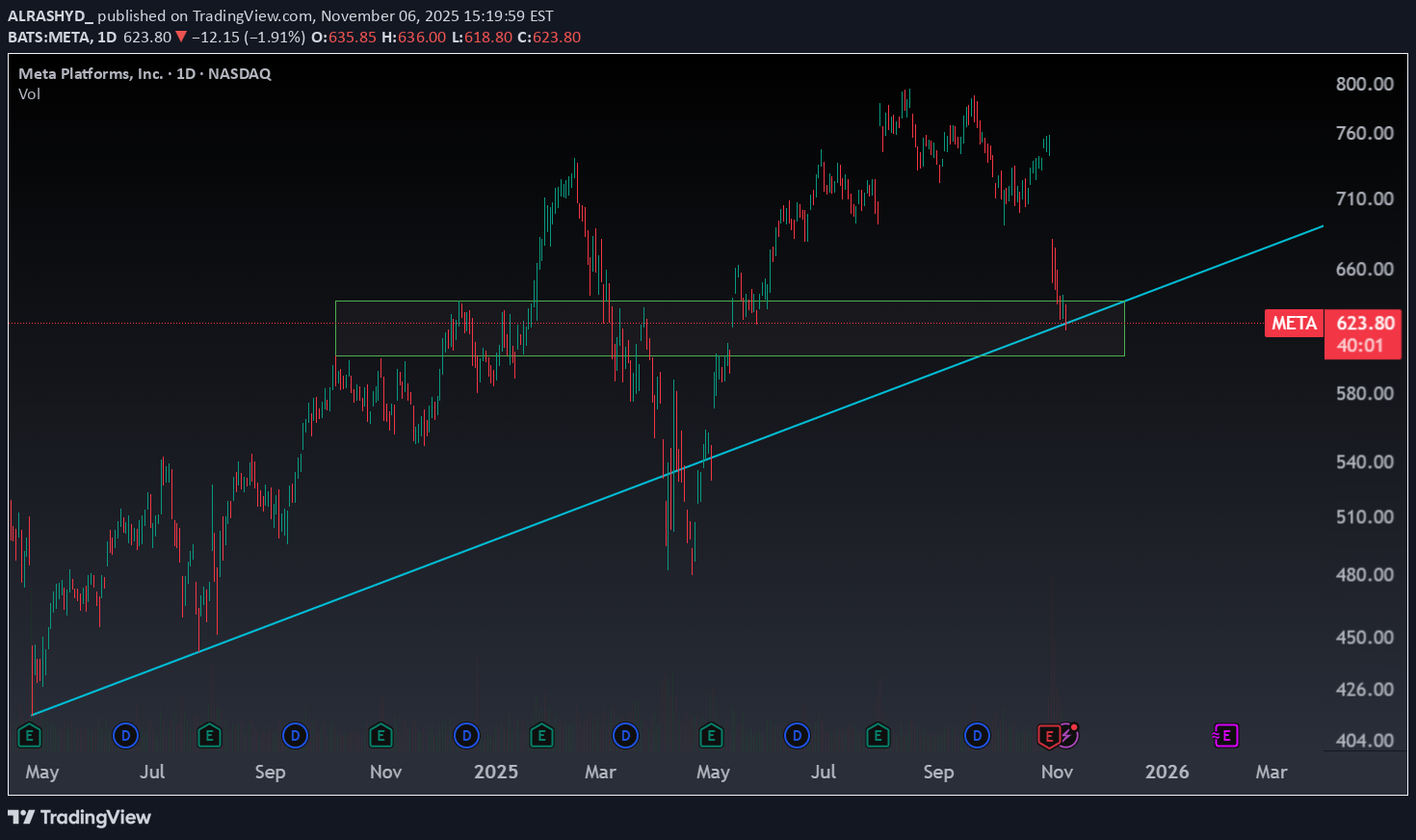Viewport: 1416px width, 840px height.
Task: Click the dividend marker right of Sep 2025
Action: pos(977,737)
